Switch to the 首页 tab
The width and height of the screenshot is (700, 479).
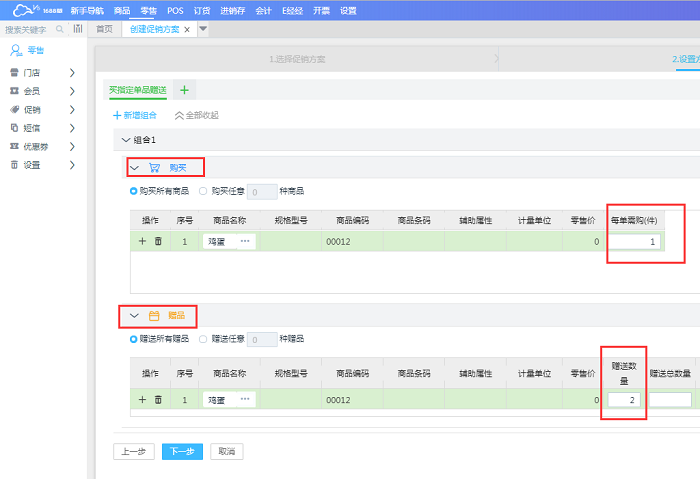point(104,29)
